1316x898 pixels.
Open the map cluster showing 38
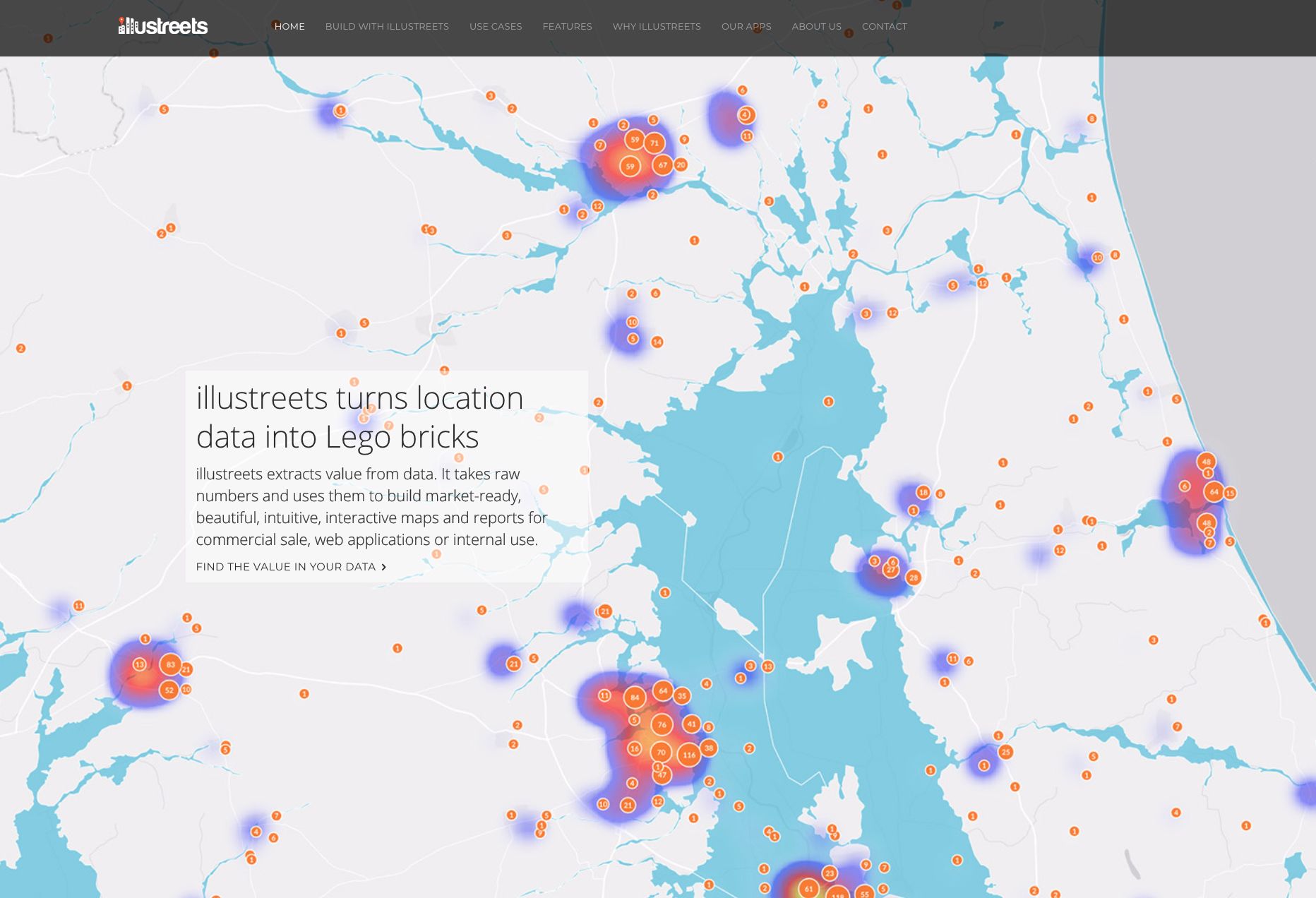709,748
